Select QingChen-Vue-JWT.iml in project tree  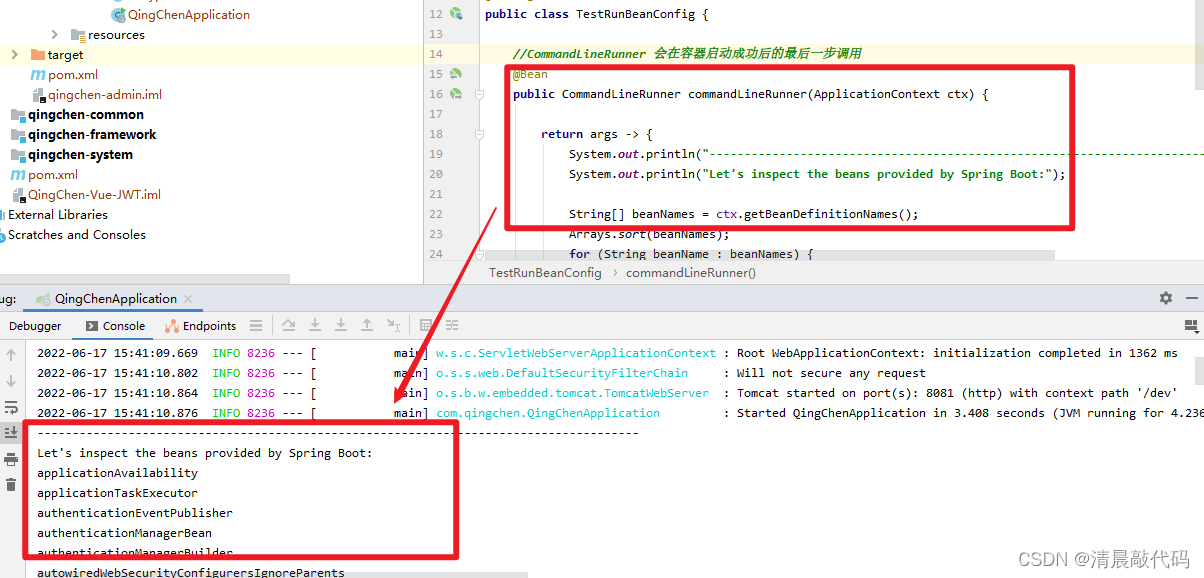[94, 195]
